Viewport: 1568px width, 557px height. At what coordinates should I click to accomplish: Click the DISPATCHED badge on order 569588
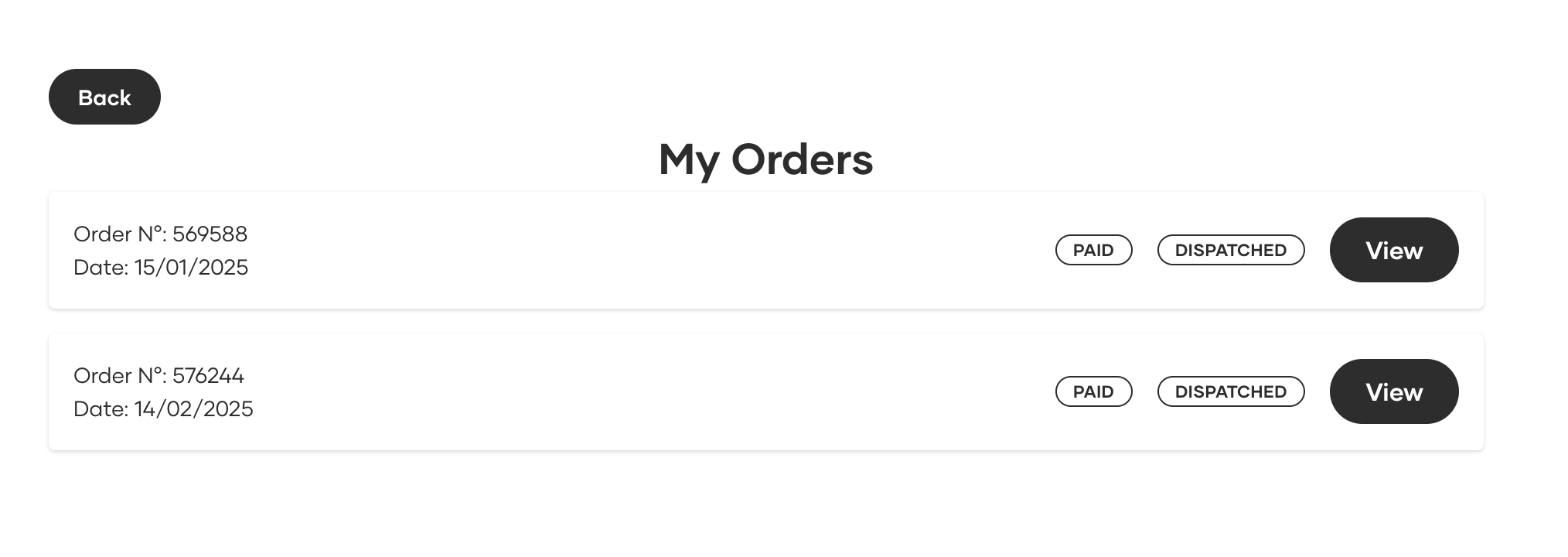tap(1230, 250)
